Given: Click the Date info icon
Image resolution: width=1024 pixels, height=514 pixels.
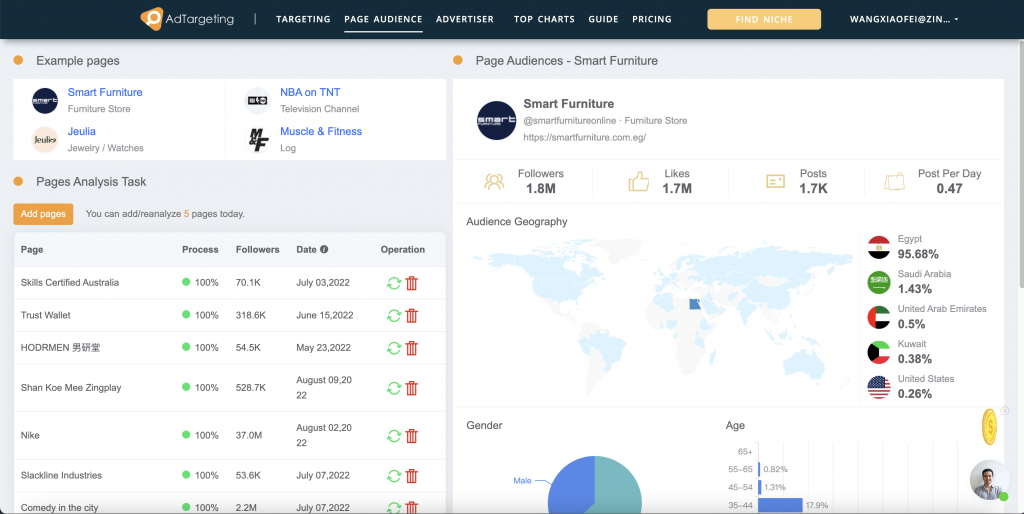Looking at the screenshot, I should pyautogui.click(x=324, y=249).
